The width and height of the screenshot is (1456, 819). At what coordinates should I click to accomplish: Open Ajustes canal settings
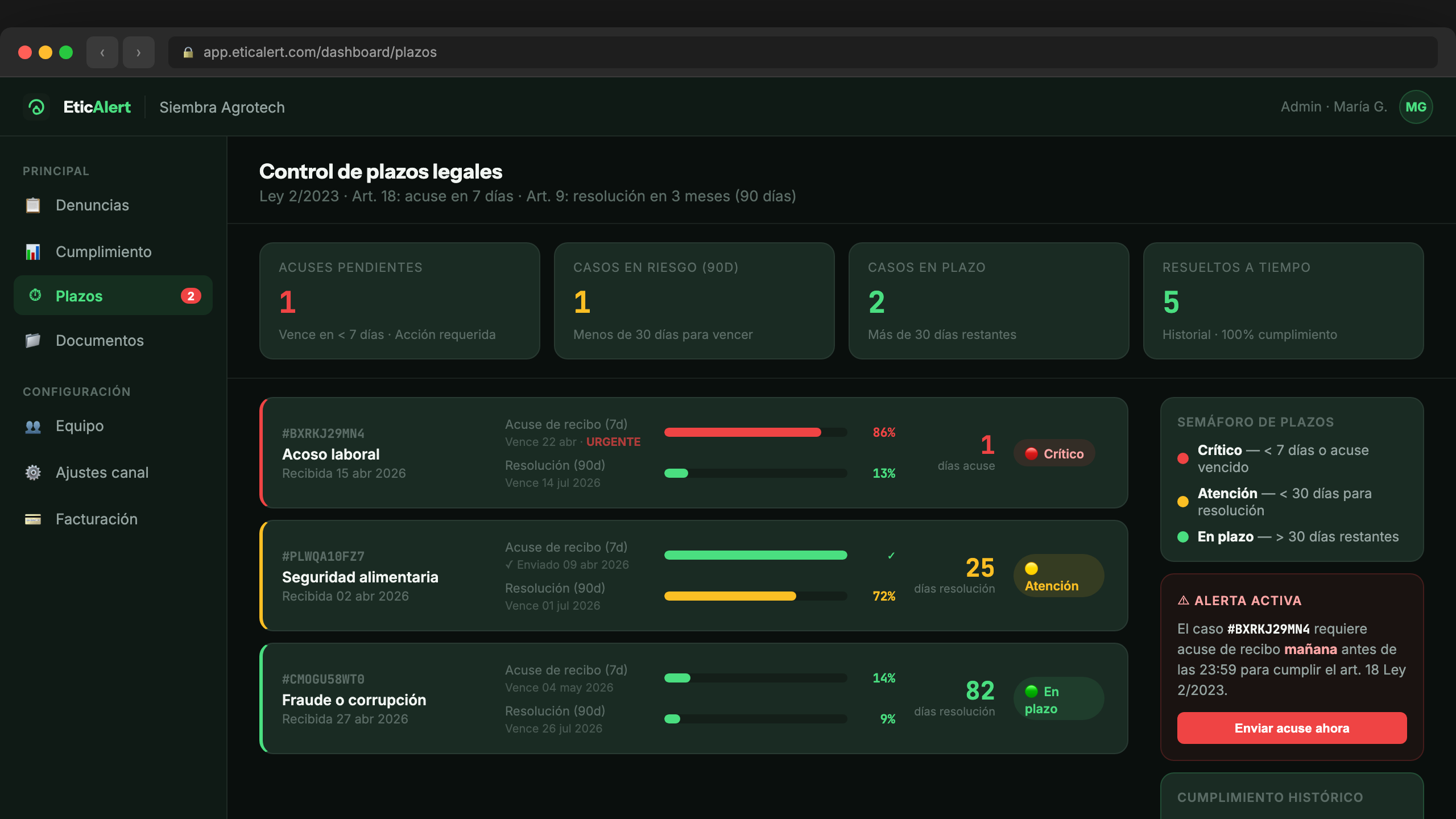tap(113, 473)
